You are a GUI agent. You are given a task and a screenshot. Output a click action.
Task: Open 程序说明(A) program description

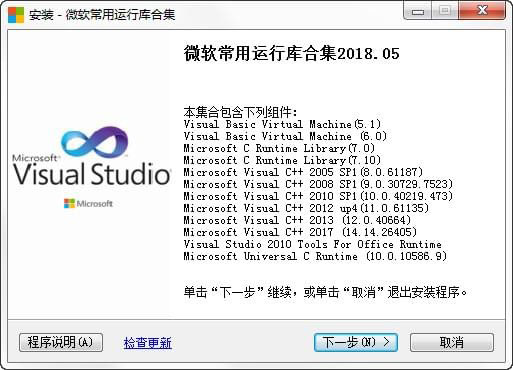tap(61, 342)
